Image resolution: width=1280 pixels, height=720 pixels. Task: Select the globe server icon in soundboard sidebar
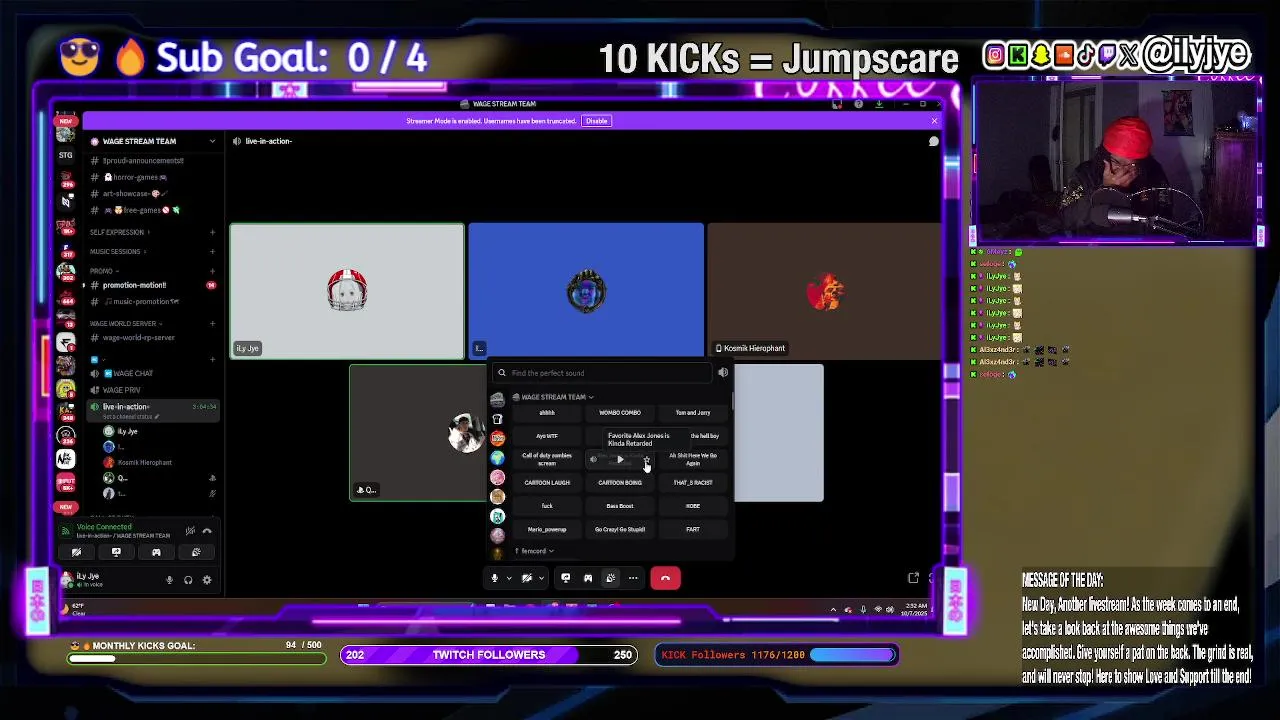[497, 457]
